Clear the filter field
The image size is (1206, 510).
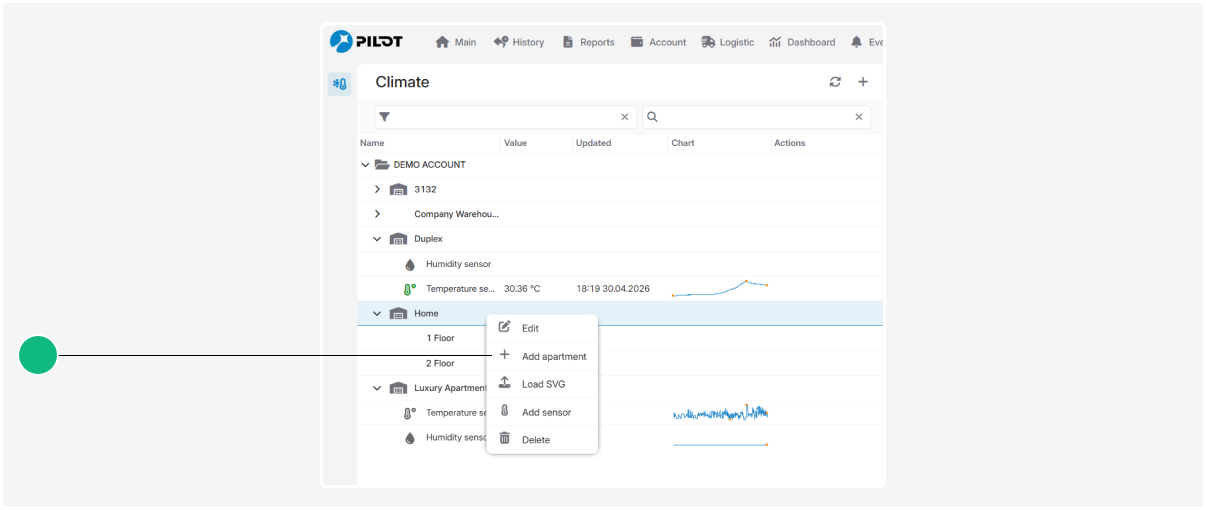click(625, 117)
